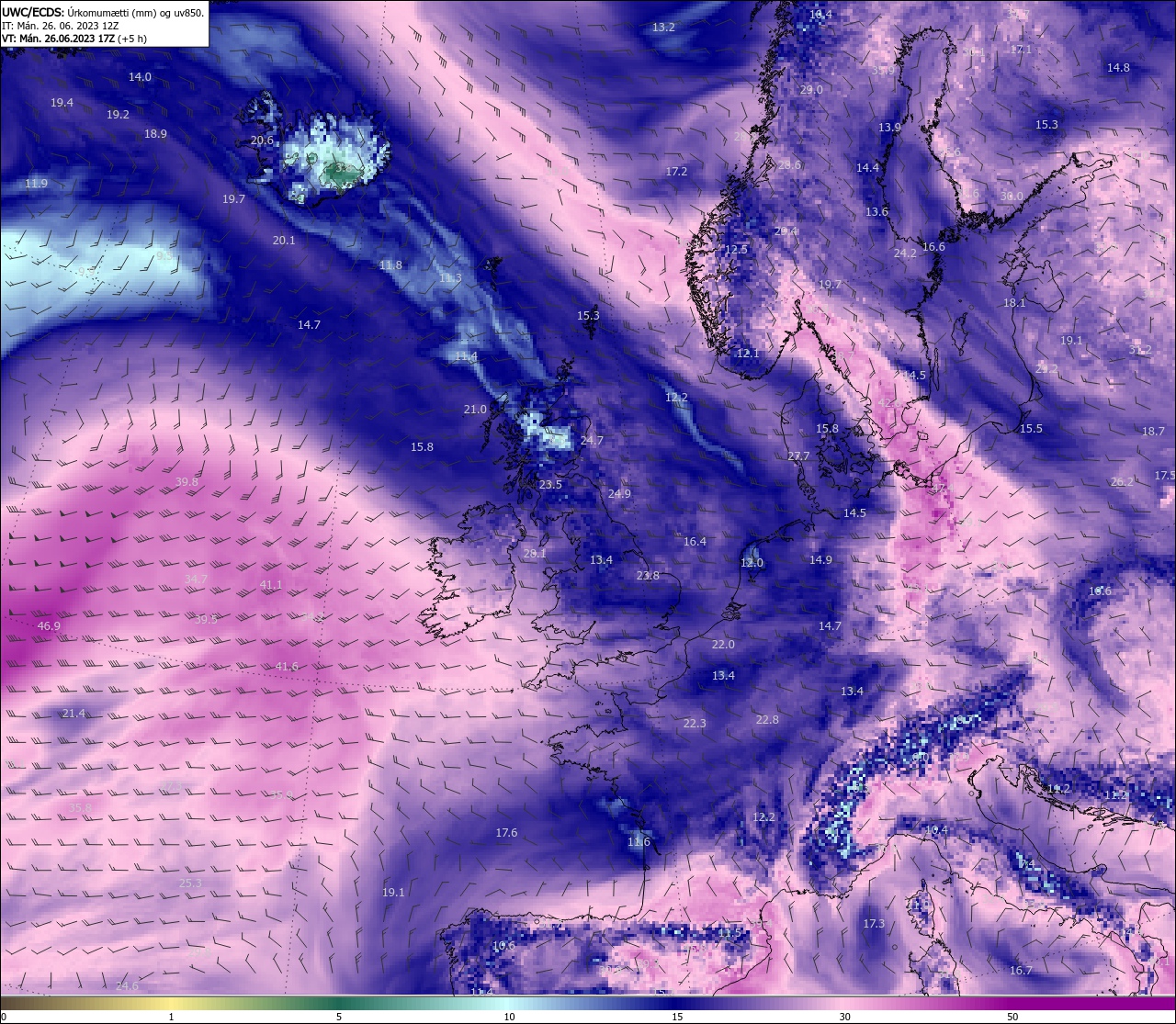This screenshot has height=1024, width=1176.
Task: Click the value '21.0' west of Scotland
Action: click(x=475, y=410)
